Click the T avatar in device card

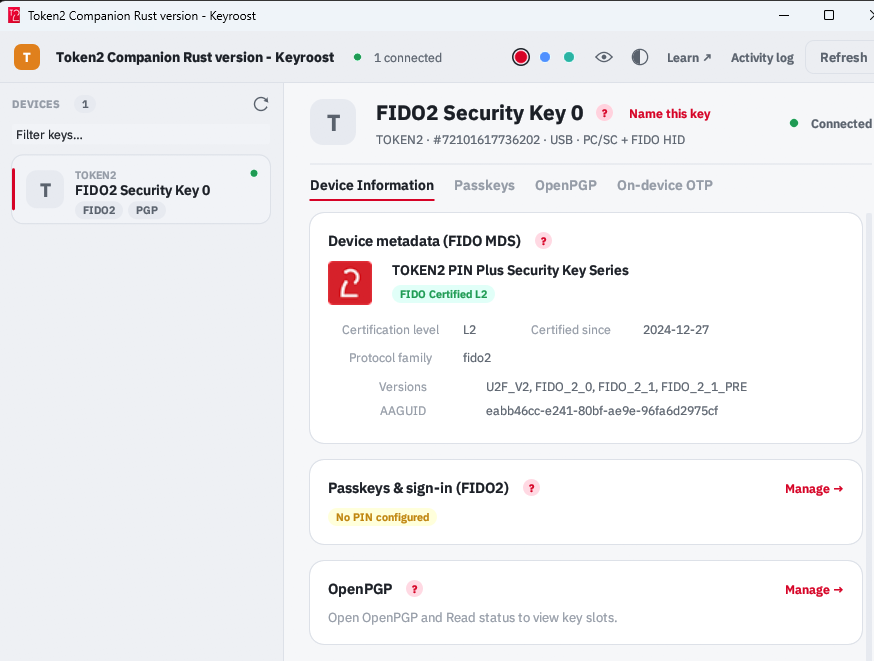[45, 189]
